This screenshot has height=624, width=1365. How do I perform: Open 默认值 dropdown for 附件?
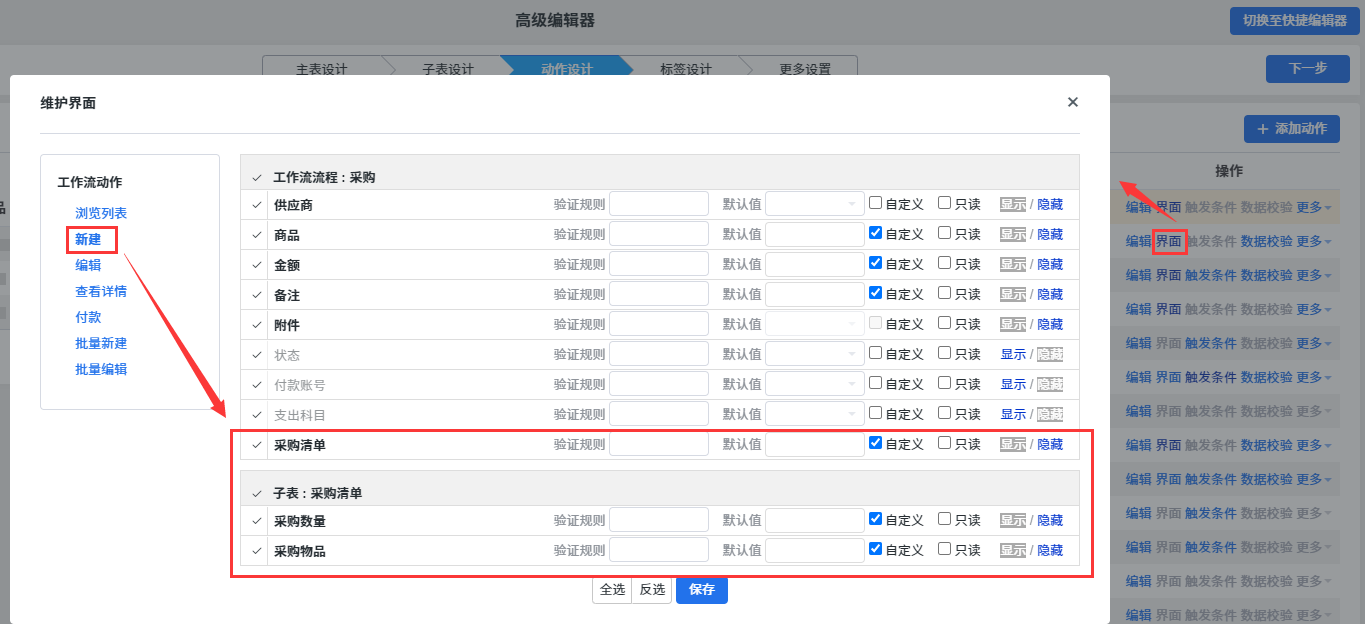[x=815, y=324]
